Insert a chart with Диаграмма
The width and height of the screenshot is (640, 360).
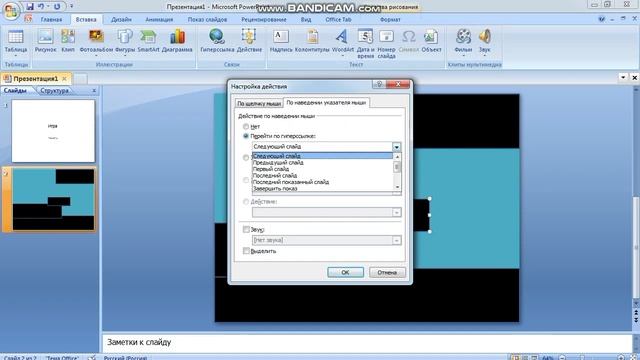177,41
